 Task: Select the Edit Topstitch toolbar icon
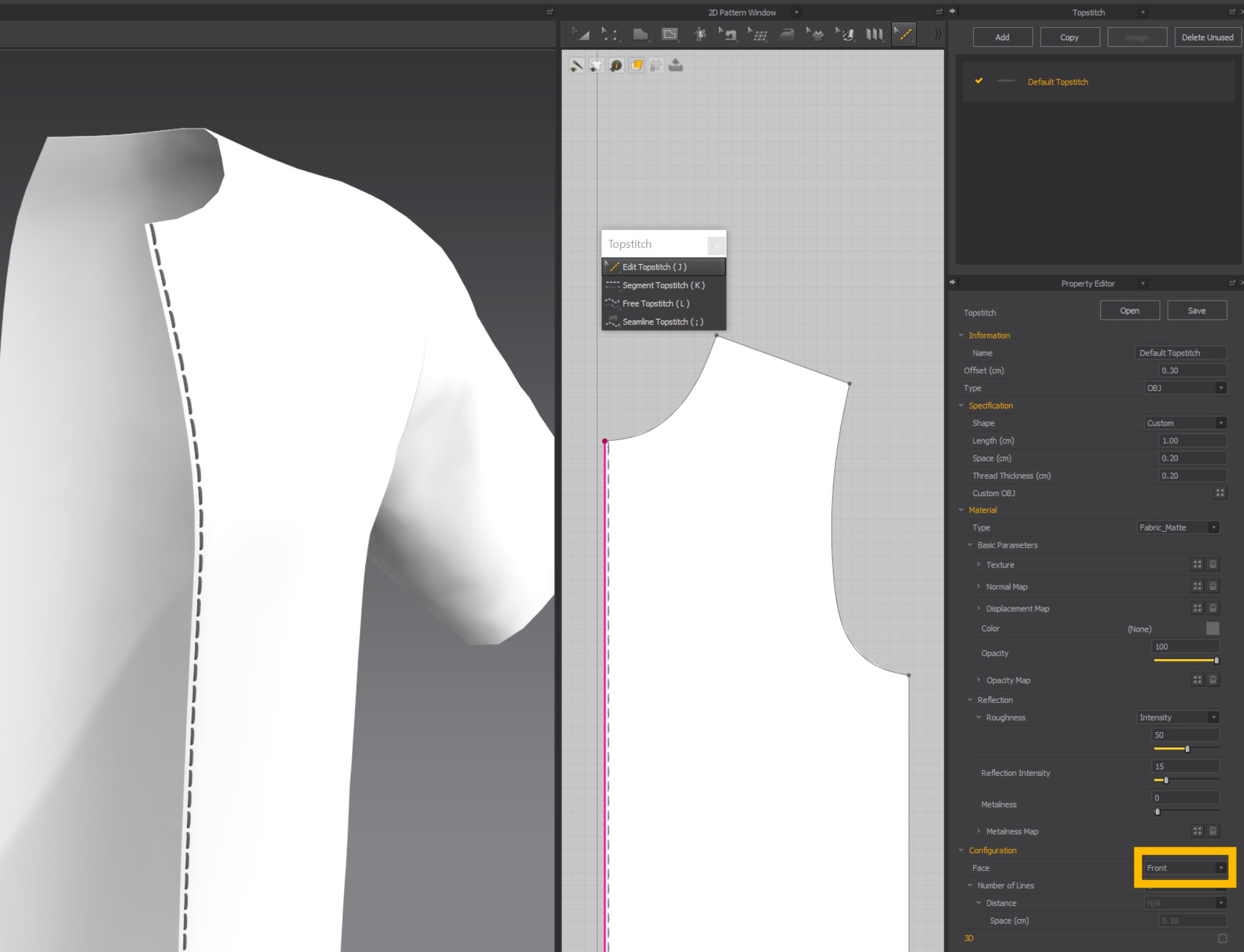pyautogui.click(x=904, y=35)
